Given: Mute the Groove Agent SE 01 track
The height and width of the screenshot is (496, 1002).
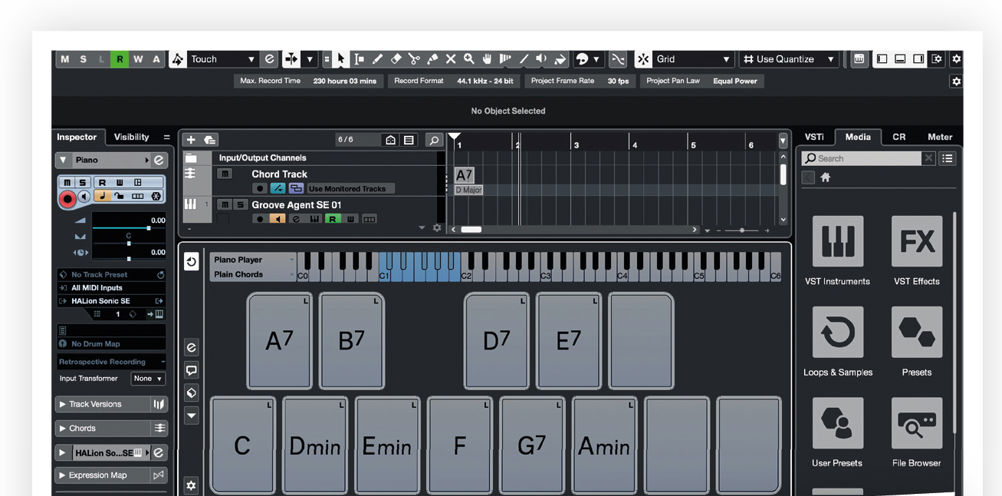Looking at the screenshot, I should click(224, 205).
